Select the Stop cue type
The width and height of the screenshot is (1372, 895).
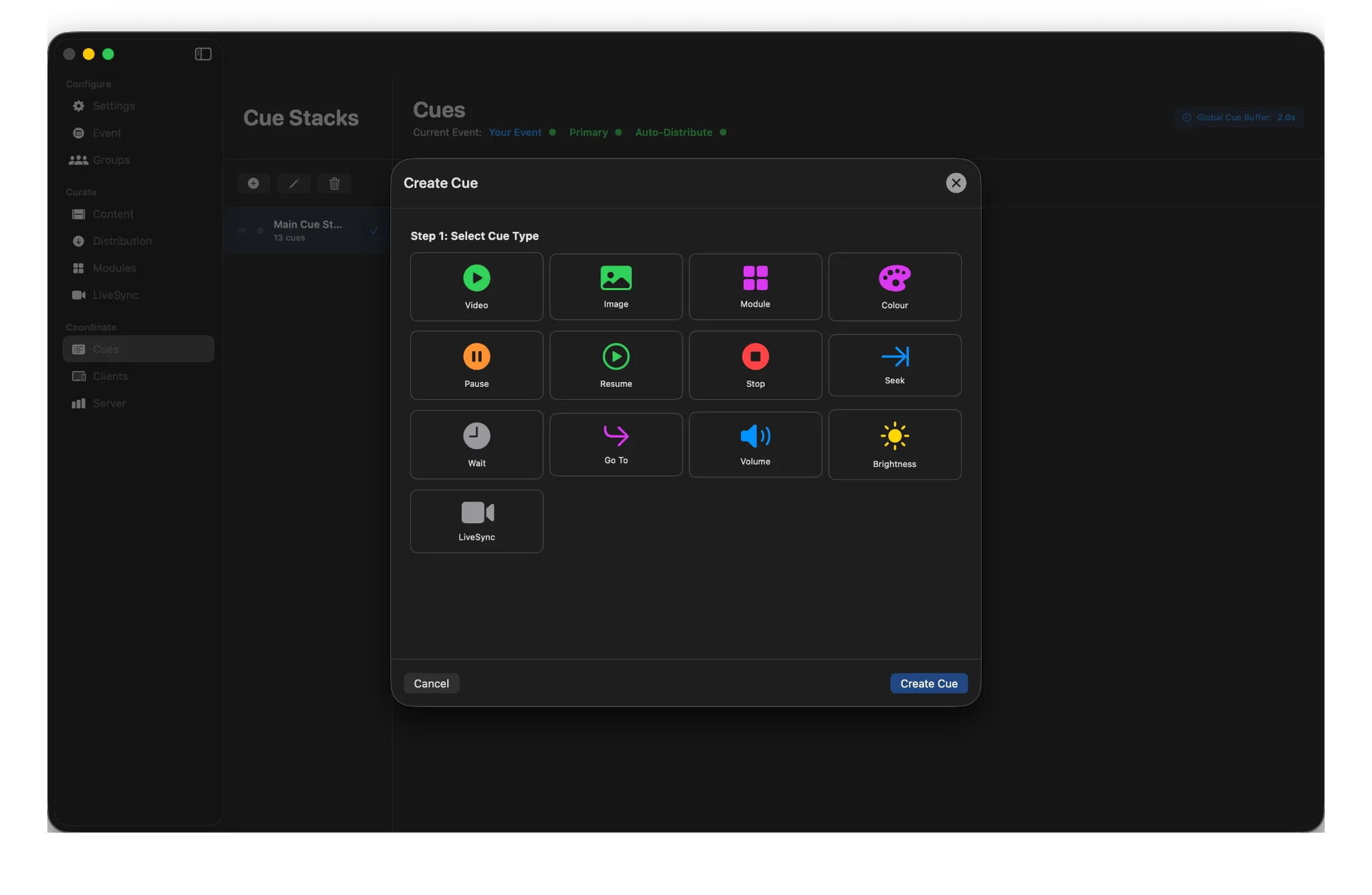(x=755, y=366)
